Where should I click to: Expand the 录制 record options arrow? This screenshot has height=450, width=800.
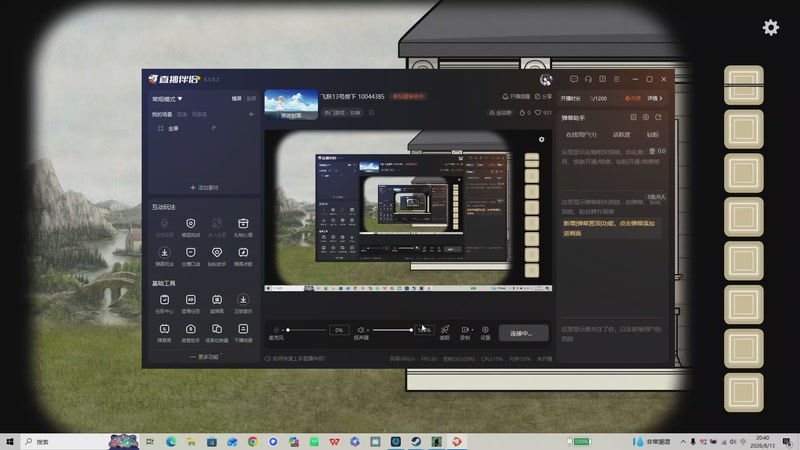[472, 330]
